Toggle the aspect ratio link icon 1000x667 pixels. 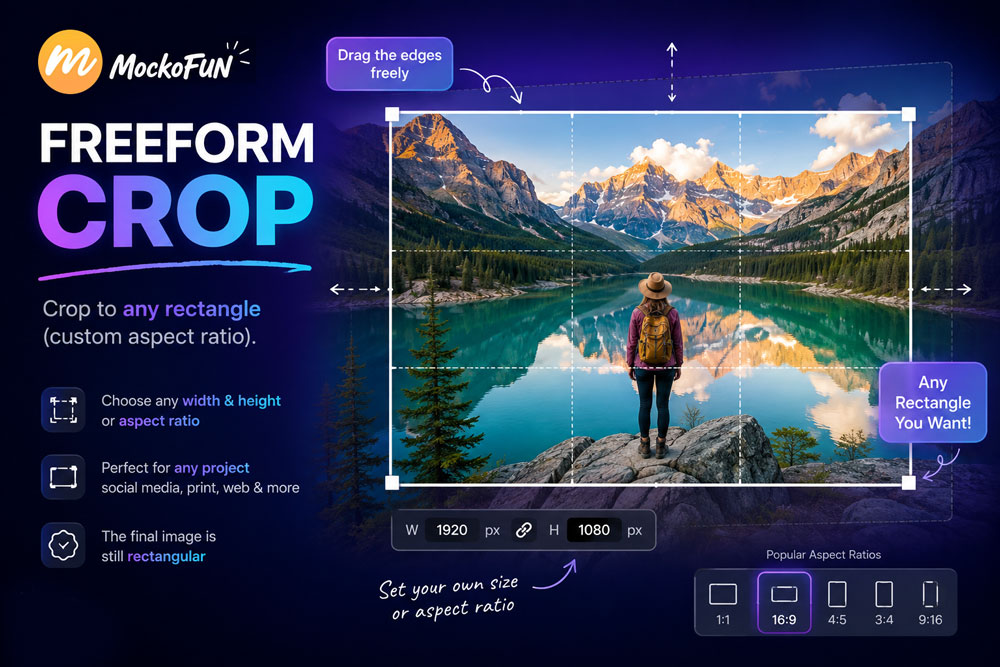pos(524,530)
